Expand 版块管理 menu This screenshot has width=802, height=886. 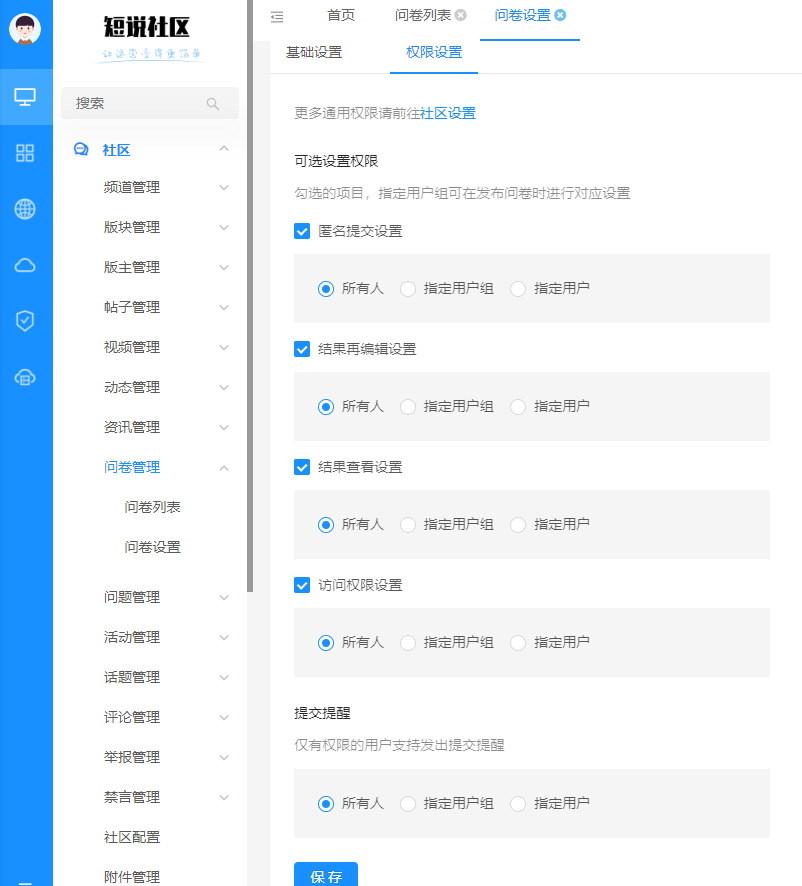[224, 228]
